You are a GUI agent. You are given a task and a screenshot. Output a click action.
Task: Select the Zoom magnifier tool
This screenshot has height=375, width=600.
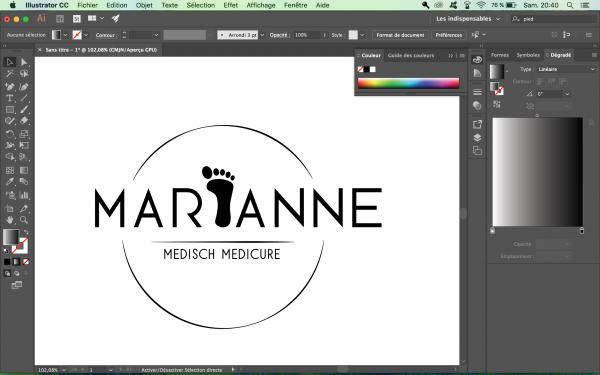24,220
